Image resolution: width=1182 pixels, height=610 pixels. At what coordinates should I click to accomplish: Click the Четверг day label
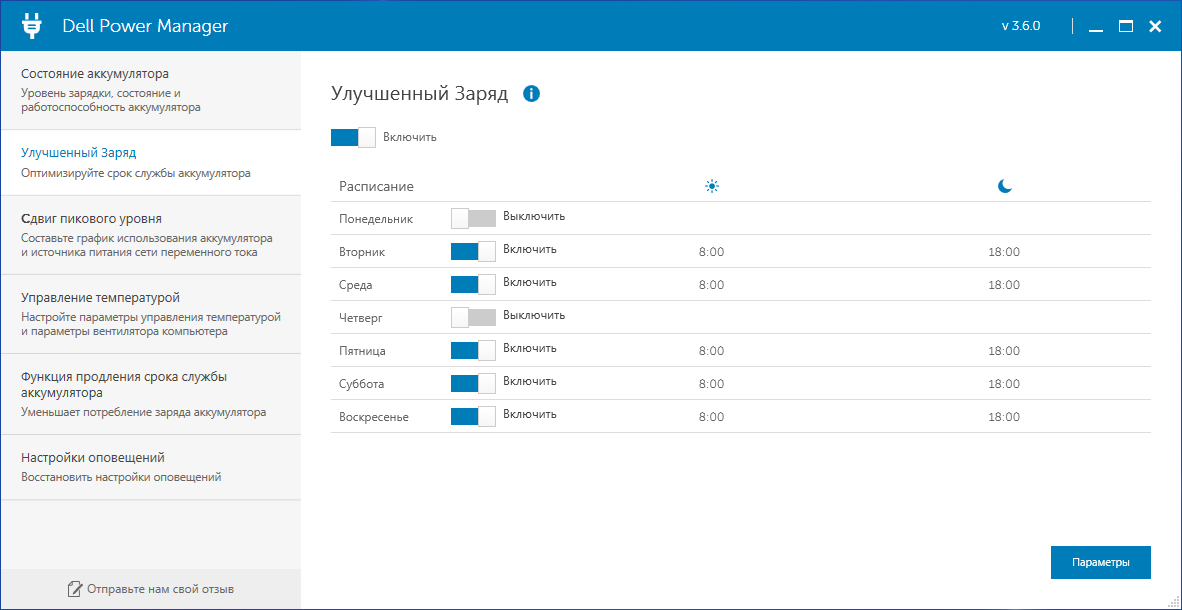click(361, 318)
